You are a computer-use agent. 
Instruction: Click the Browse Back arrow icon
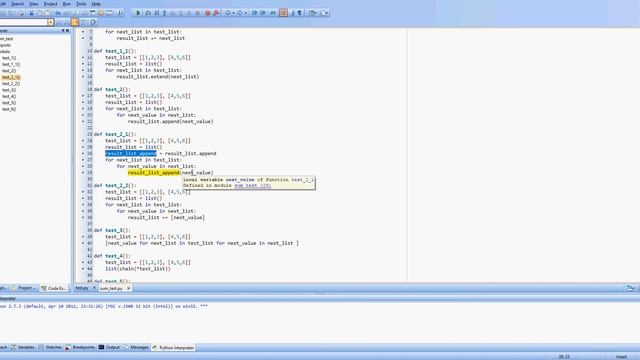tap(228, 13)
